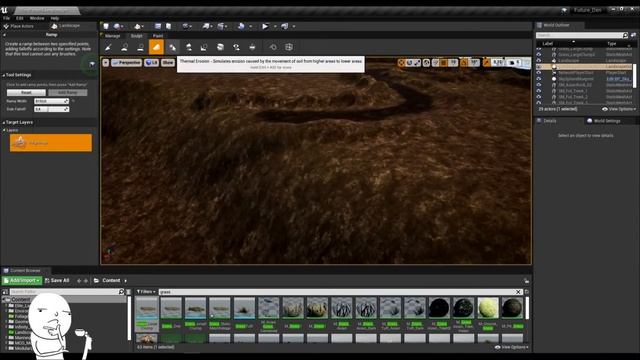Open Content Browser View Options dropdown
Screen dimensions: 640x360
511,347
